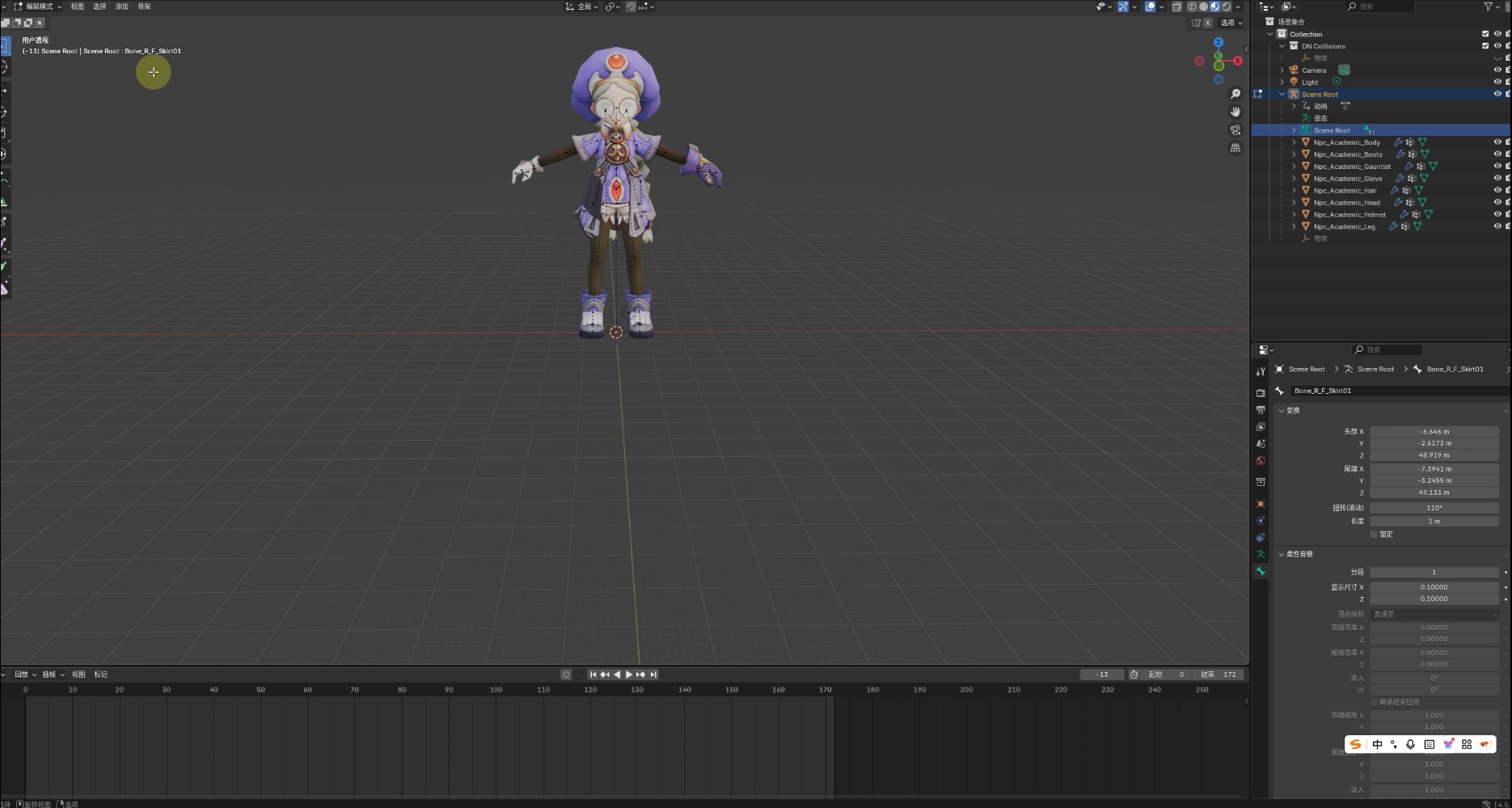Click the zoom magnifier navigation icon
The width and height of the screenshot is (1512, 808).
pyautogui.click(x=1235, y=95)
